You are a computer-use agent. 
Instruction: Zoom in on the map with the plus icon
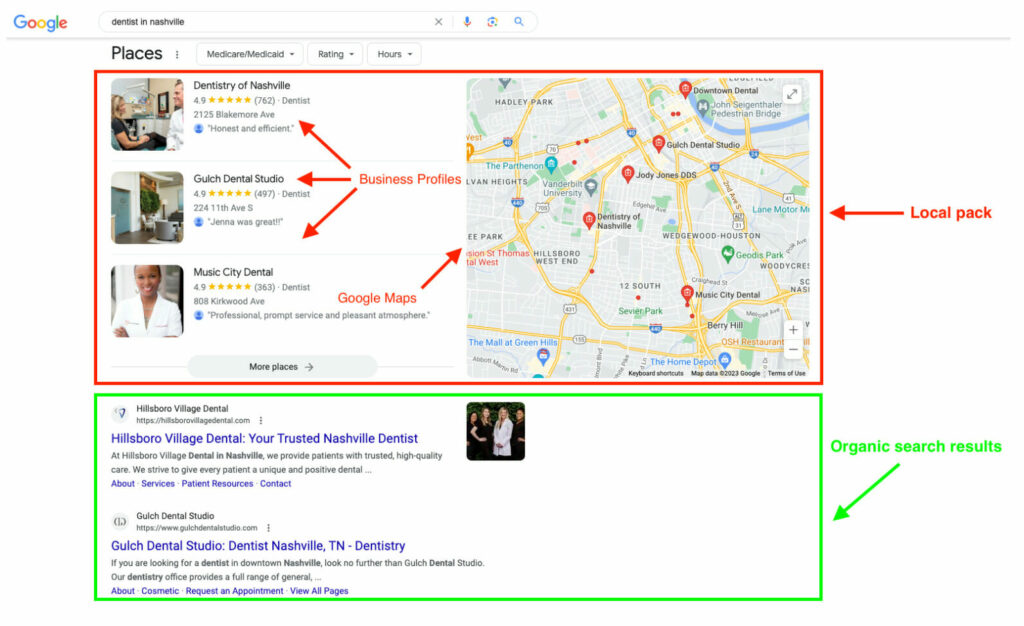[792, 329]
